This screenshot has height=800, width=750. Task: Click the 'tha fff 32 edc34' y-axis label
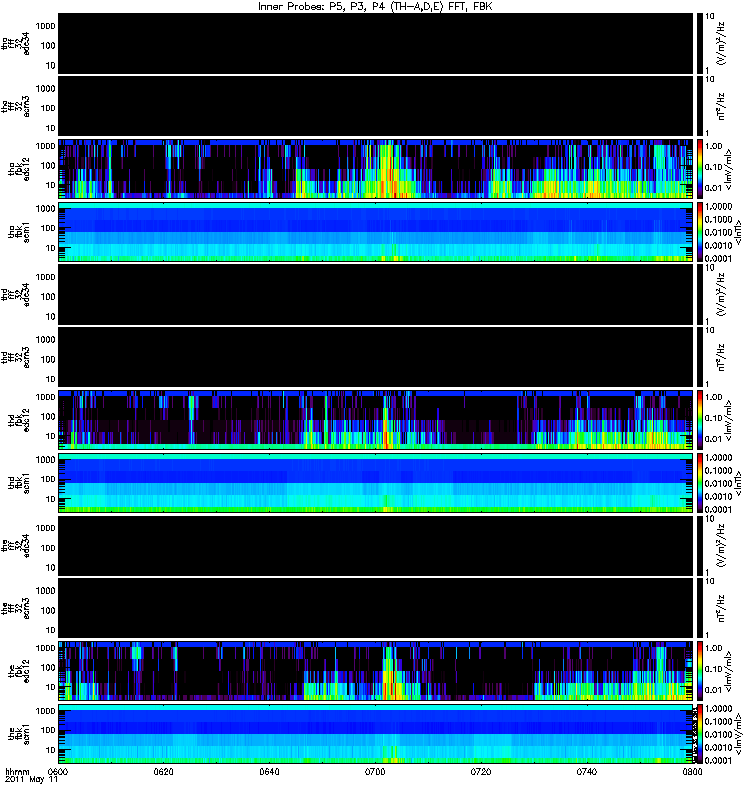pos(16,43)
